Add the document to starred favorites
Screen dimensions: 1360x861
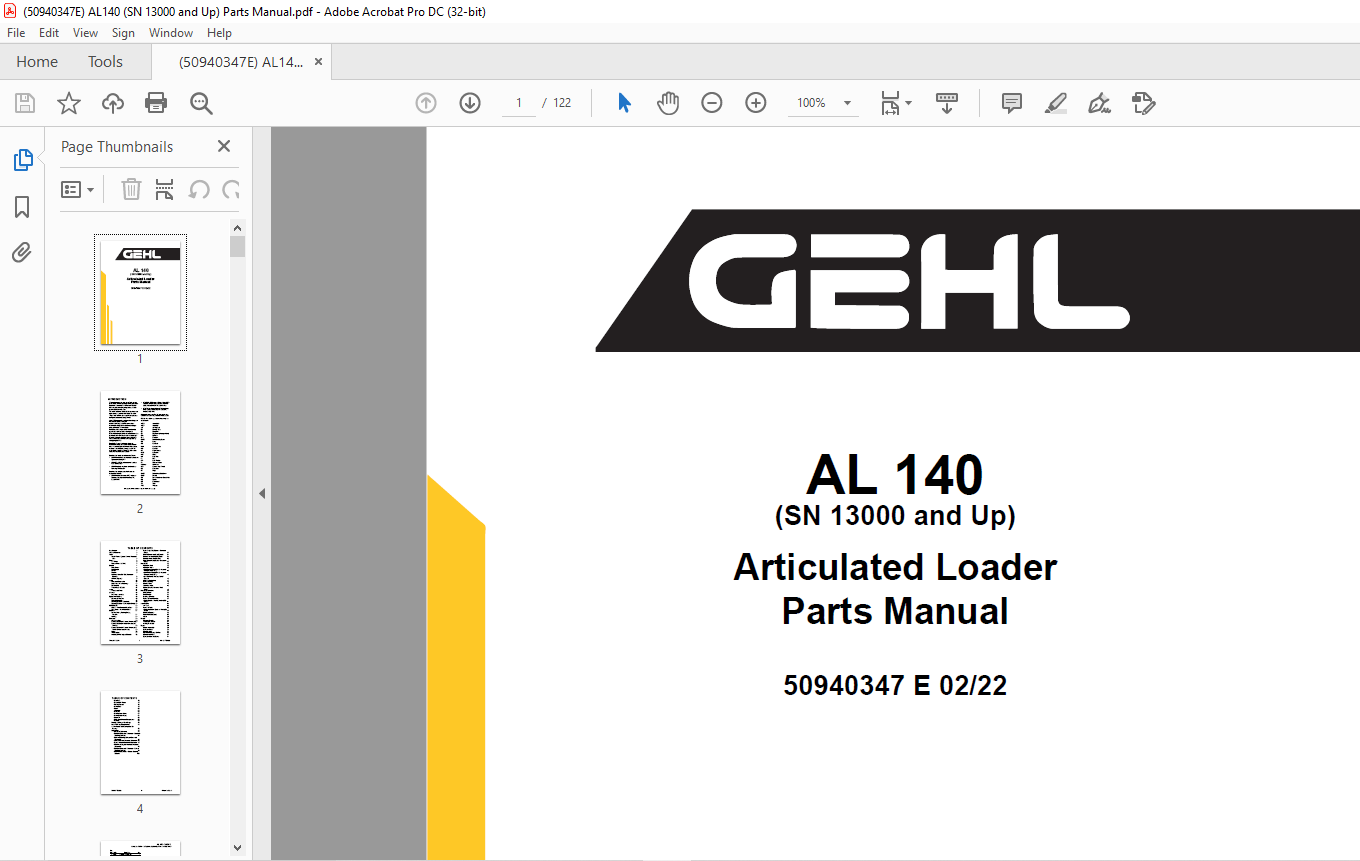(68, 103)
